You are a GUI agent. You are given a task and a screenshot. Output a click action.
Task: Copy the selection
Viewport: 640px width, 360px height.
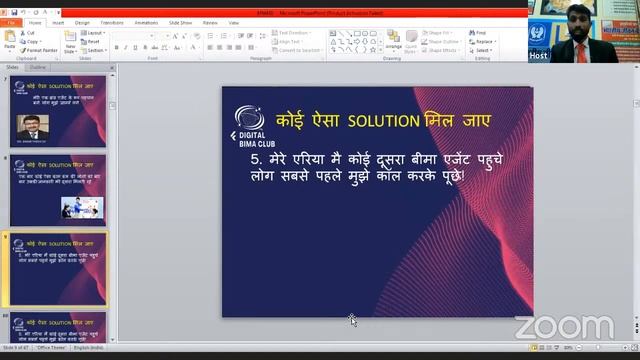coord(31,42)
